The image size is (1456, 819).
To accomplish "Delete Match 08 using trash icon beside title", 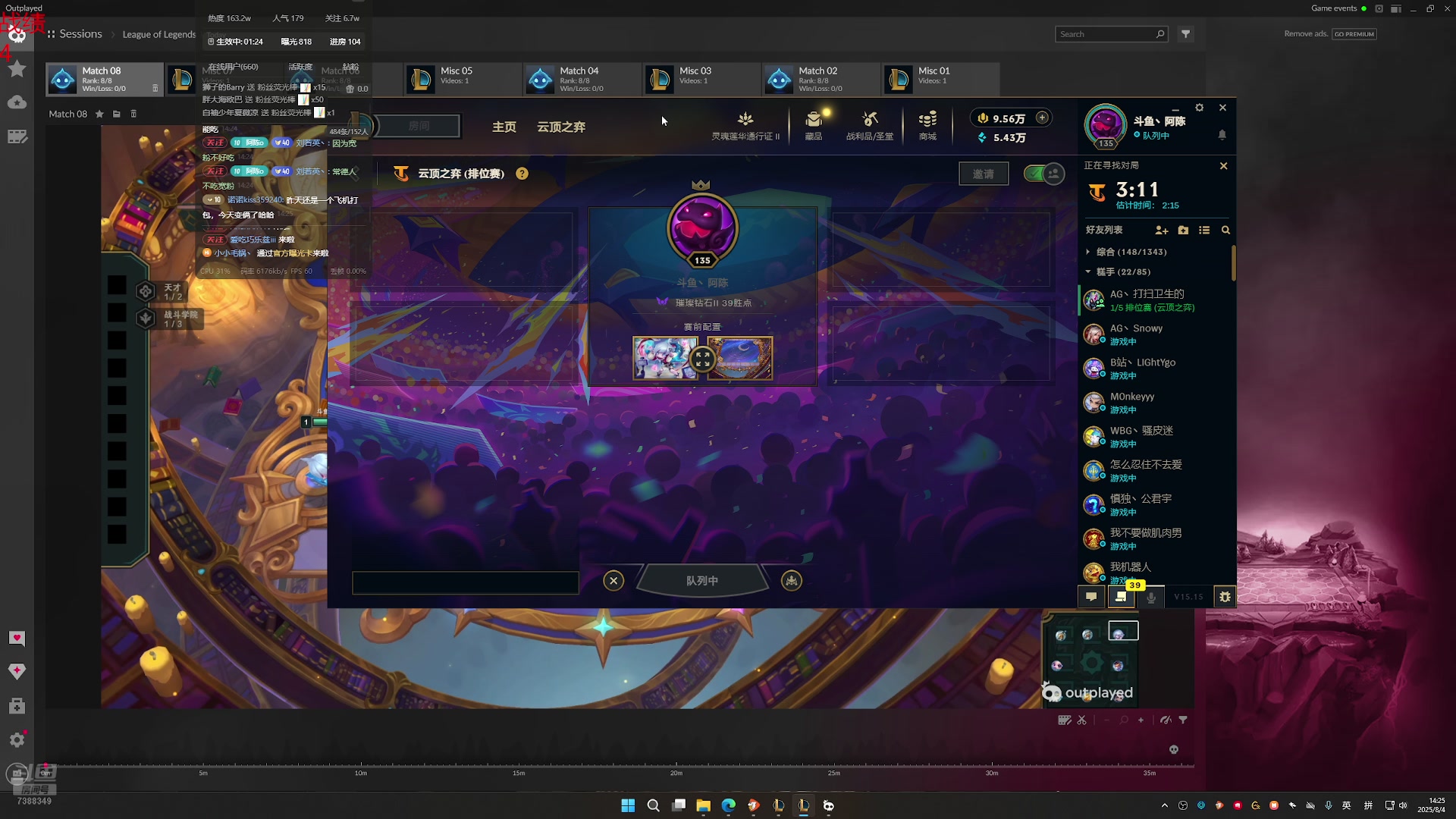I will (133, 114).
